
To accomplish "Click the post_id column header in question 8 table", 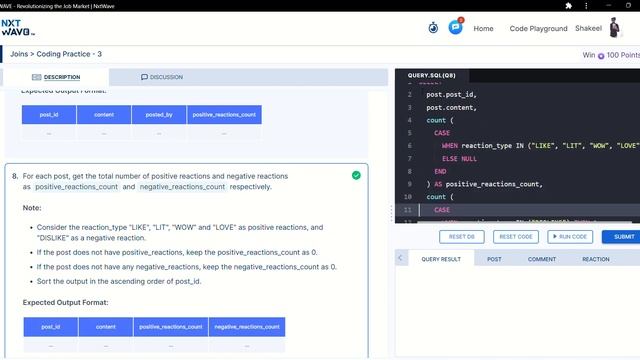I will tap(51, 327).
